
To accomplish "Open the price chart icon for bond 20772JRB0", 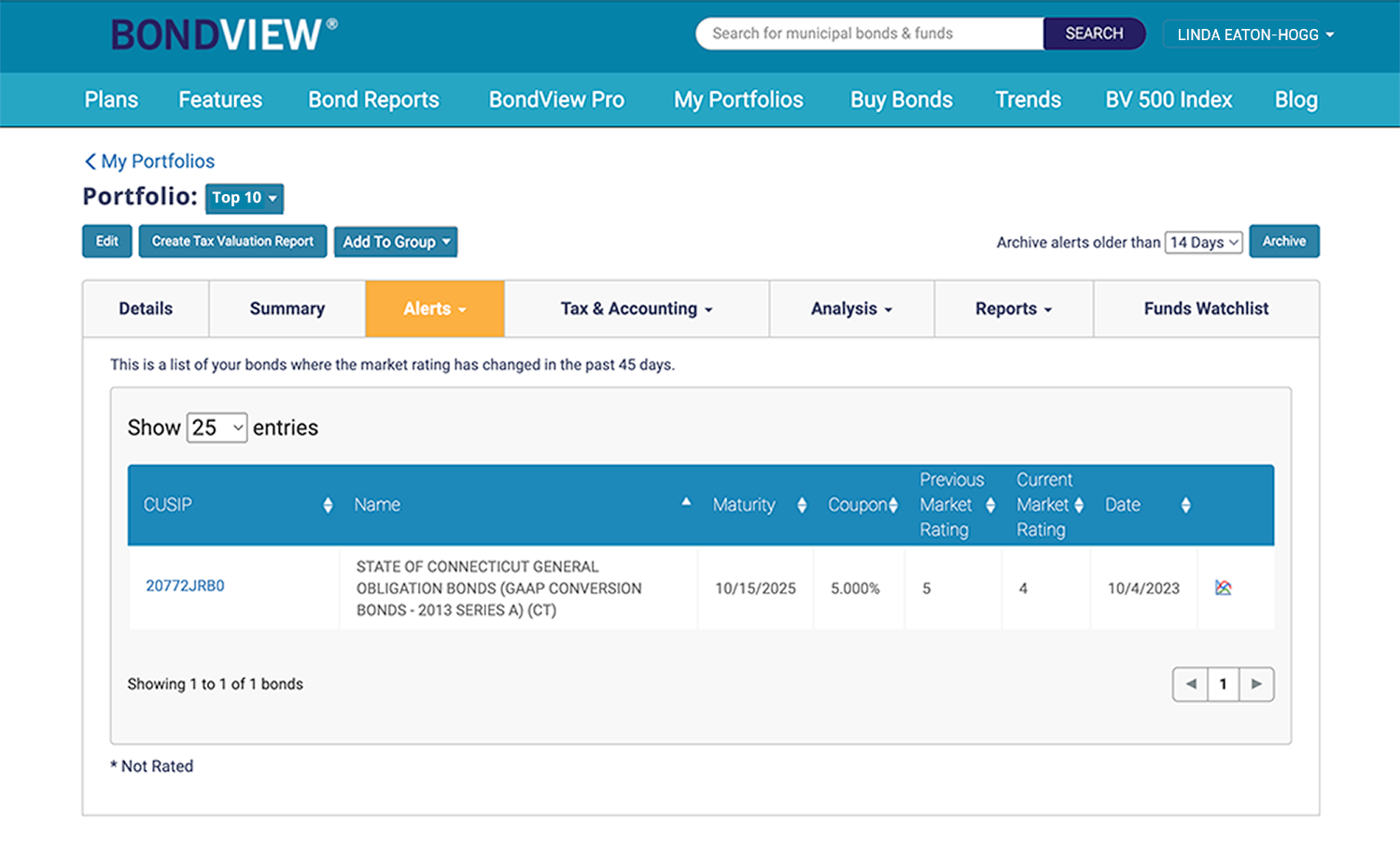I will pyautogui.click(x=1223, y=588).
